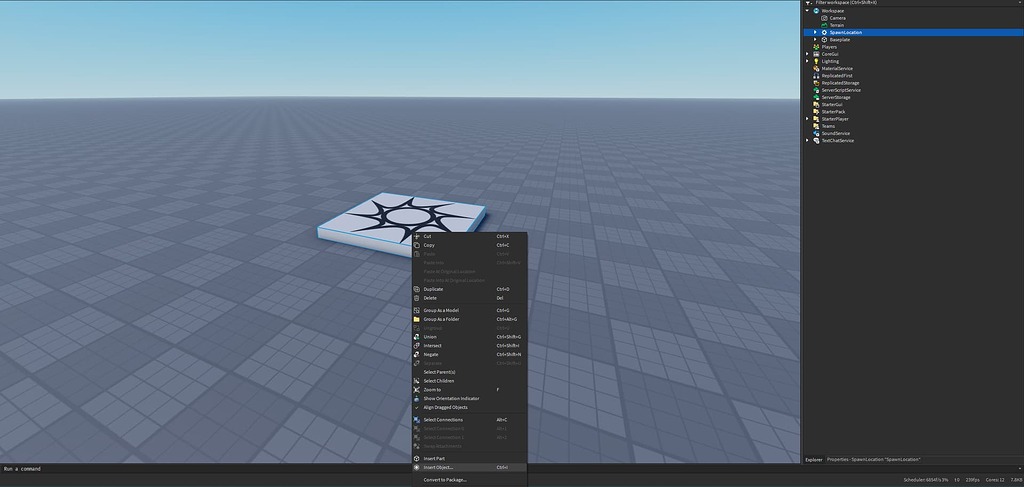Viewport: 1024px width, 487px height.
Task: Click the StarterPlayer icon
Action: pos(816,119)
